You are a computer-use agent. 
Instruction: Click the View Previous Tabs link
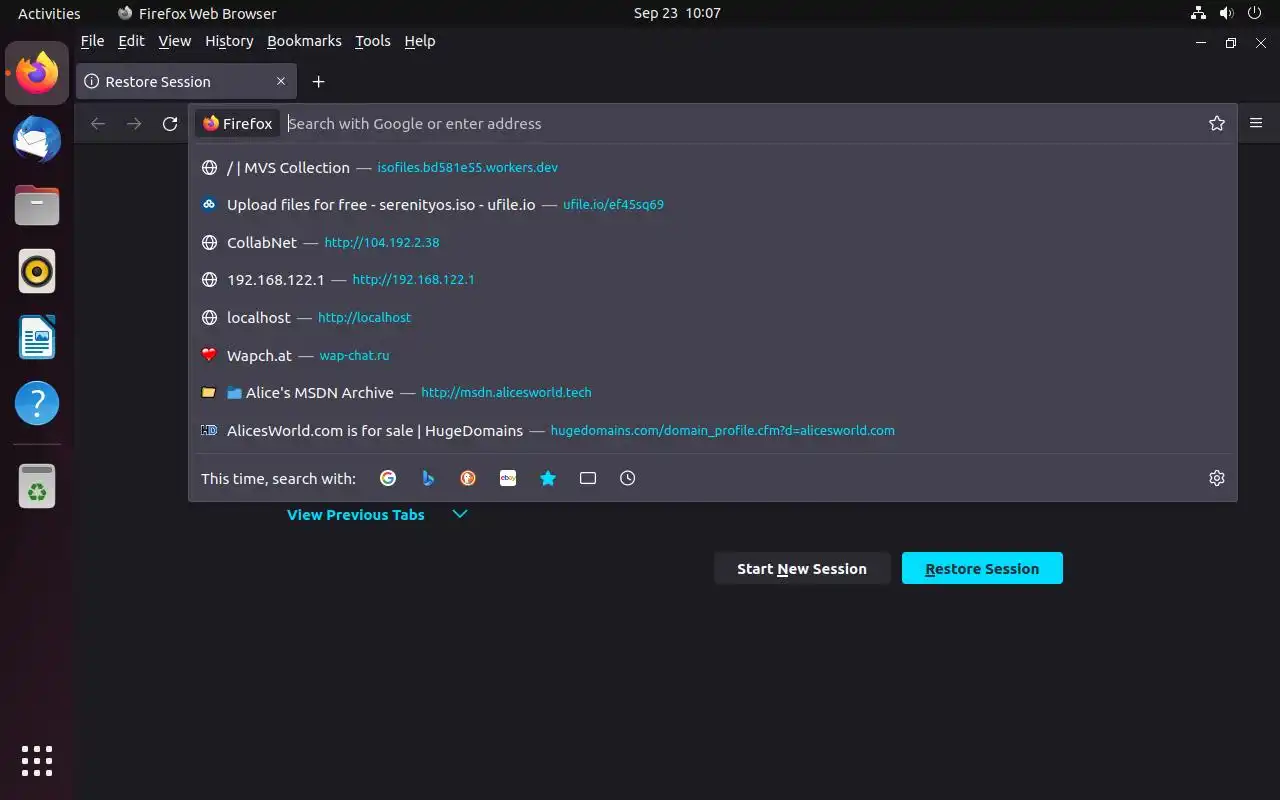point(356,514)
